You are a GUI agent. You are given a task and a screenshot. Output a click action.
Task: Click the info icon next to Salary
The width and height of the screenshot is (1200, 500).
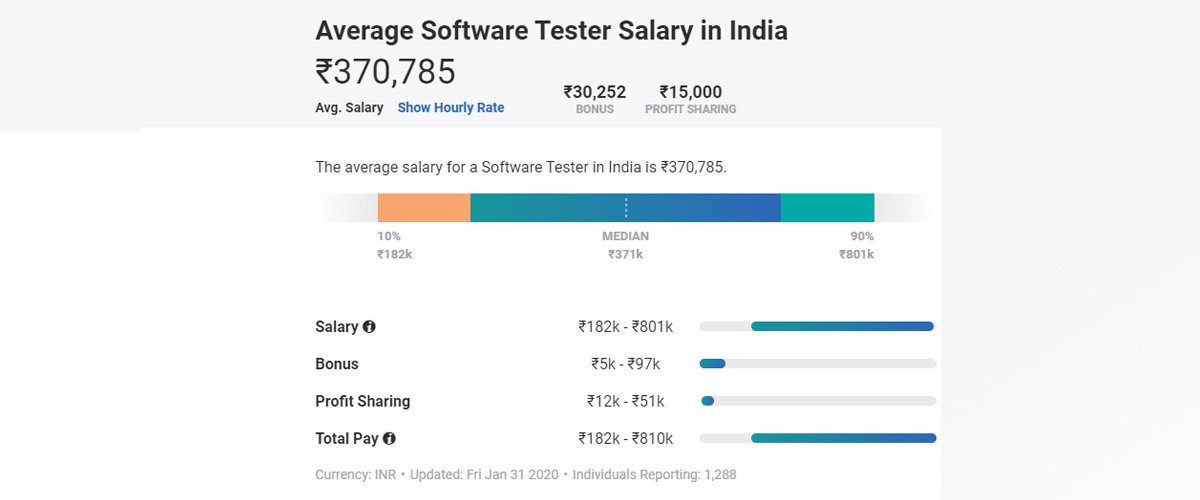click(369, 327)
